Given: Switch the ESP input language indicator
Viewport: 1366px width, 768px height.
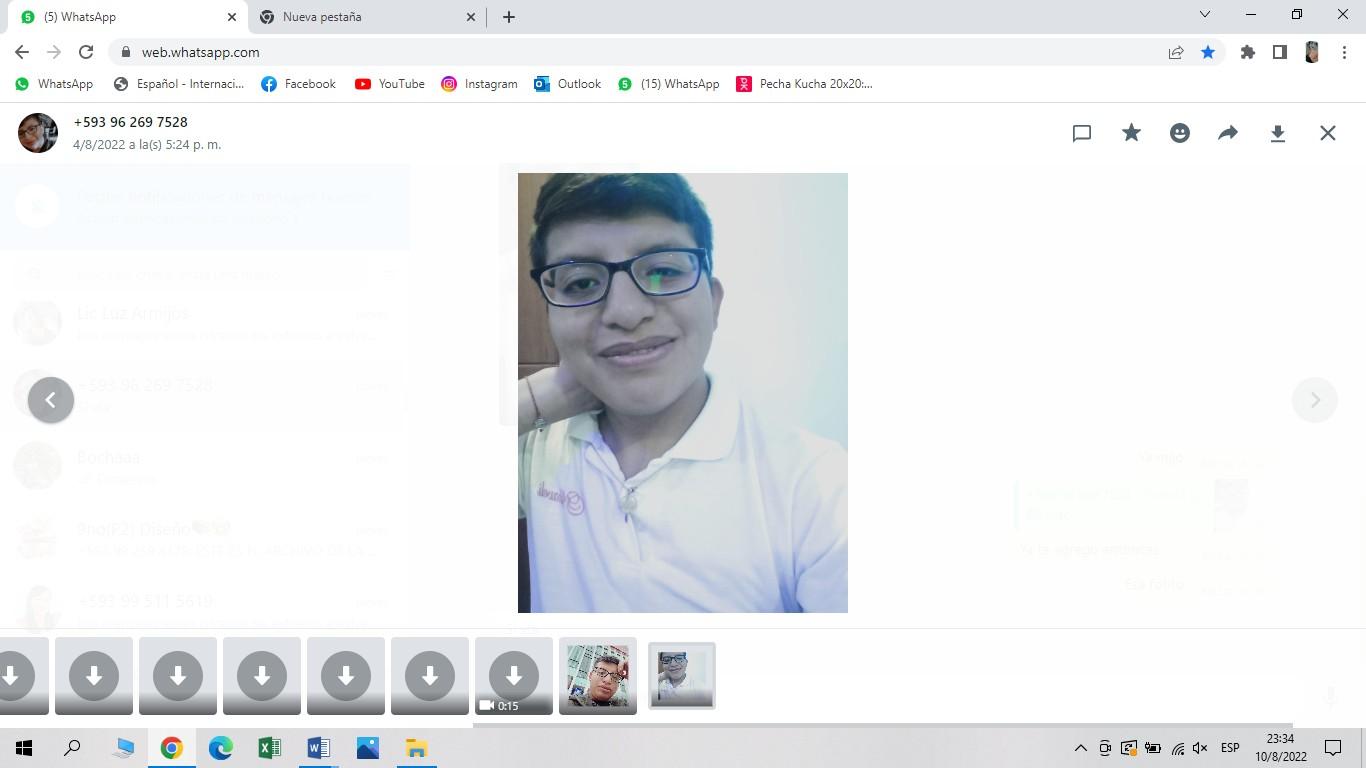Looking at the screenshot, I should tap(1230, 748).
